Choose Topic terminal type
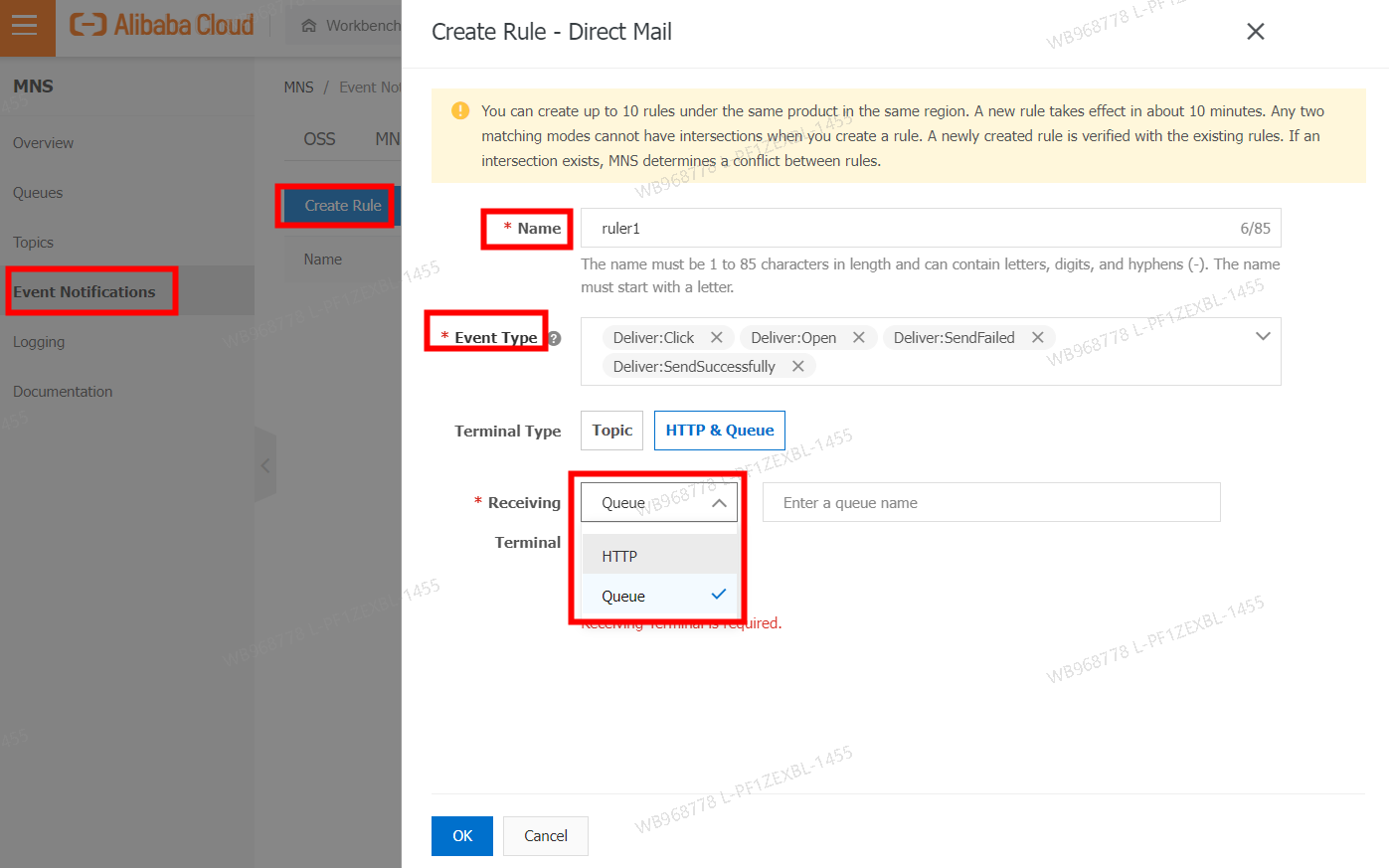 [x=612, y=431]
